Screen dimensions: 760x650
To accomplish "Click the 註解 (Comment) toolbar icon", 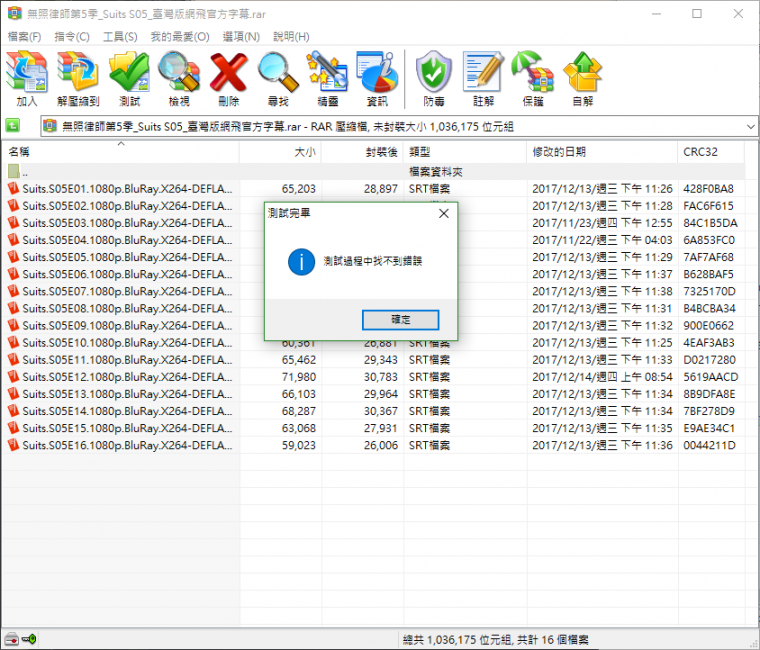I will click(x=483, y=79).
